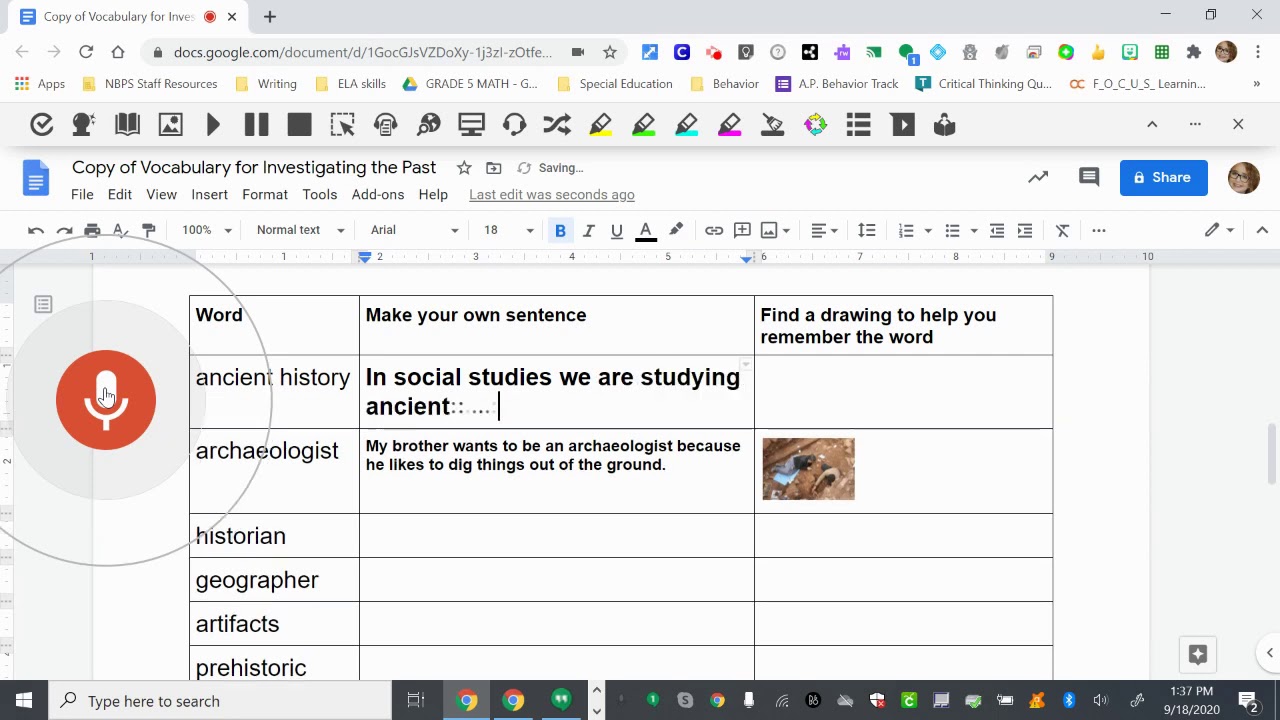Image resolution: width=1280 pixels, height=720 pixels.
Task: Collapse the Read&Write toolbar
Action: [1152, 124]
